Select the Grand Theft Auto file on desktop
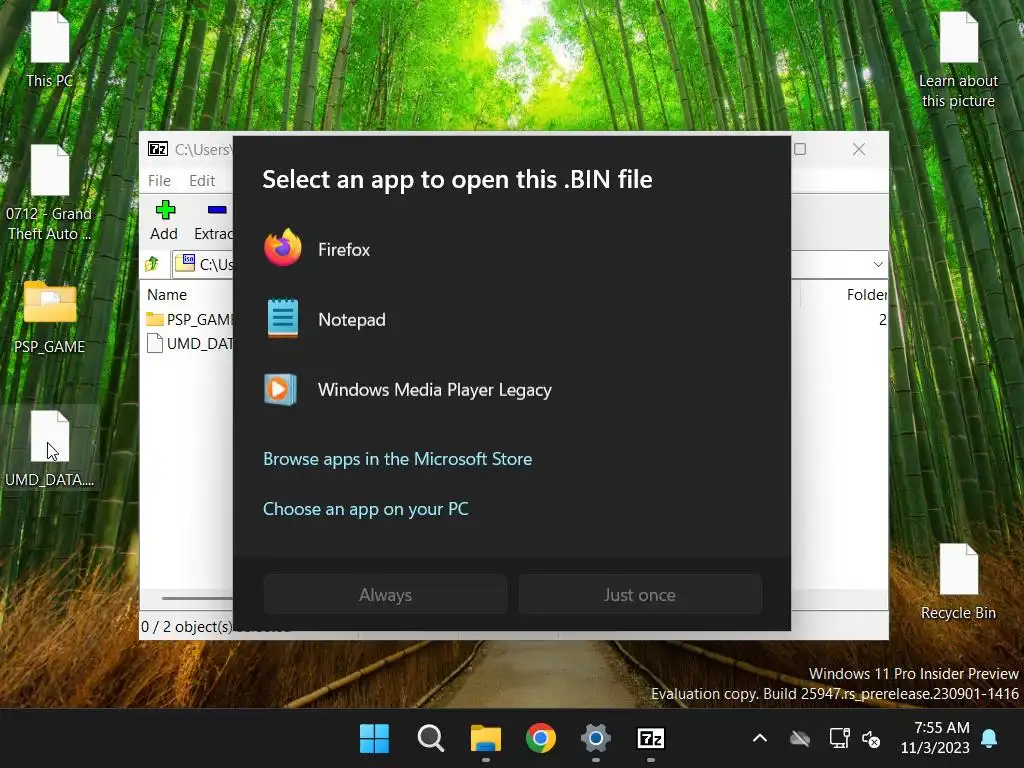Viewport: 1024px width, 768px height. [50, 193]
